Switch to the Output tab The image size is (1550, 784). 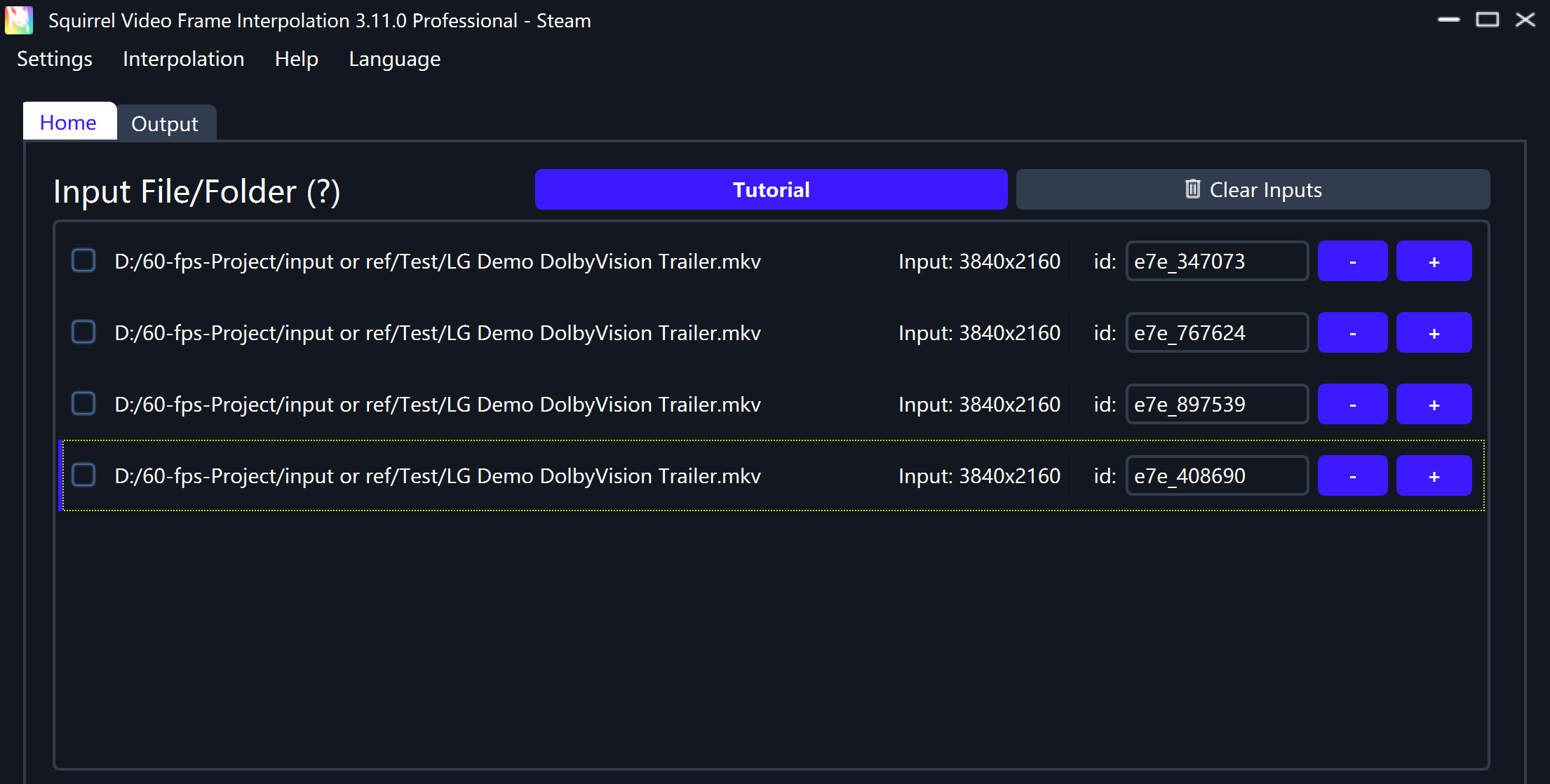166,123
